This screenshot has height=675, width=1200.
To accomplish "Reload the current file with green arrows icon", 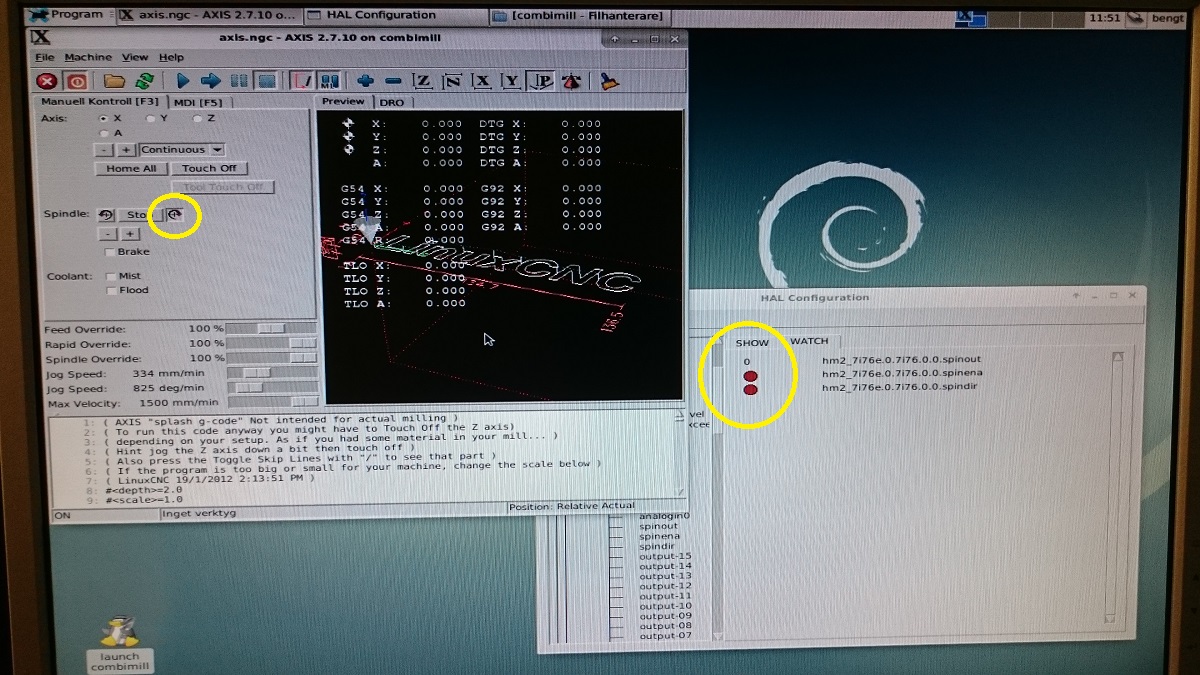I will (144, 81).
